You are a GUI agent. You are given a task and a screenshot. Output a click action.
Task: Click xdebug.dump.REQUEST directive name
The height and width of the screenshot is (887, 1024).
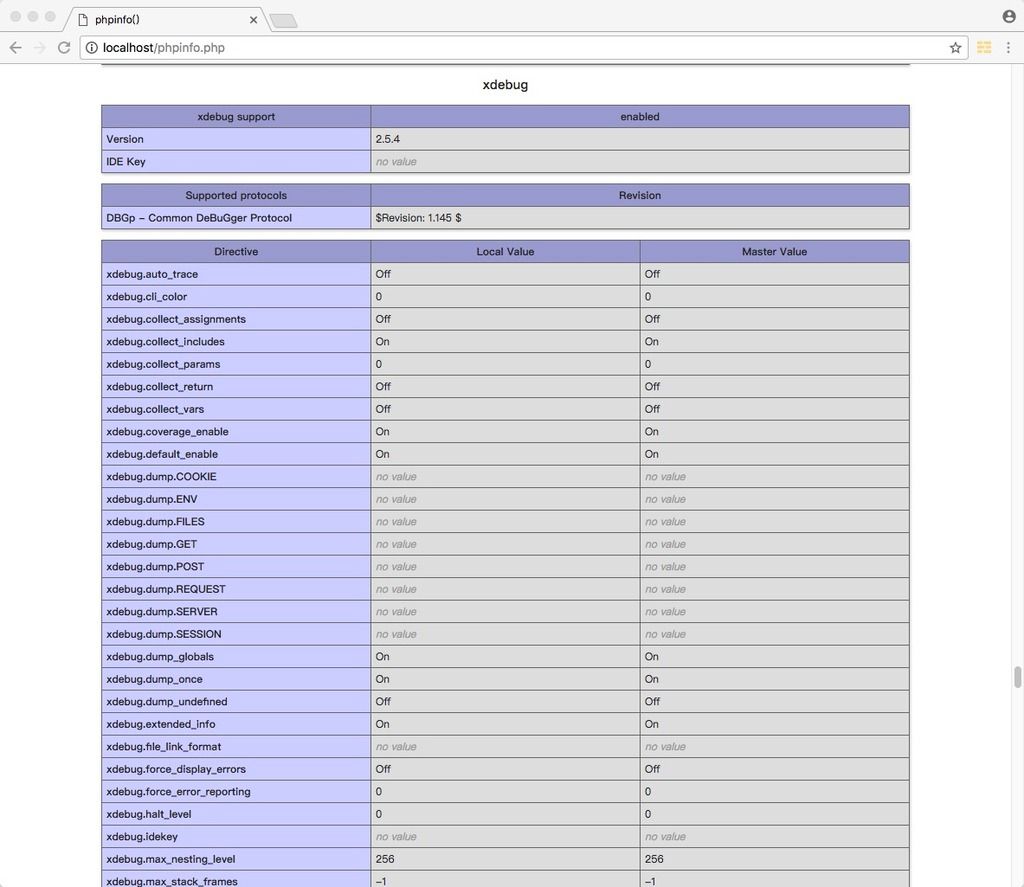click(x=166, y=589)
